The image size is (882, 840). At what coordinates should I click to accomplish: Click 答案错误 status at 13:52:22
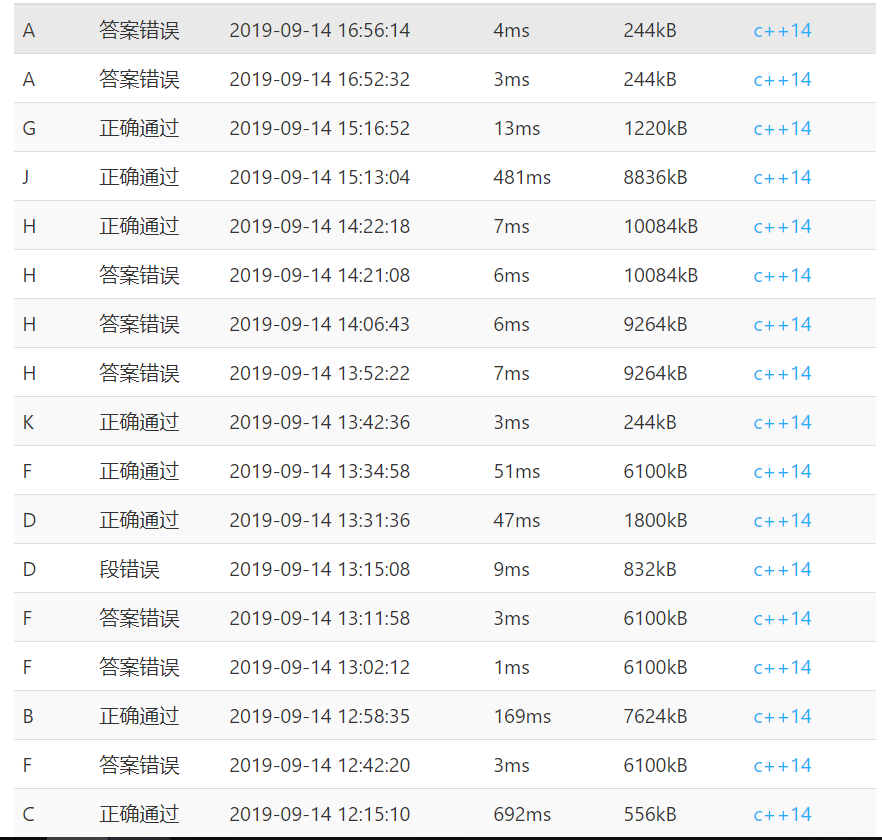(x=139, y=373)
